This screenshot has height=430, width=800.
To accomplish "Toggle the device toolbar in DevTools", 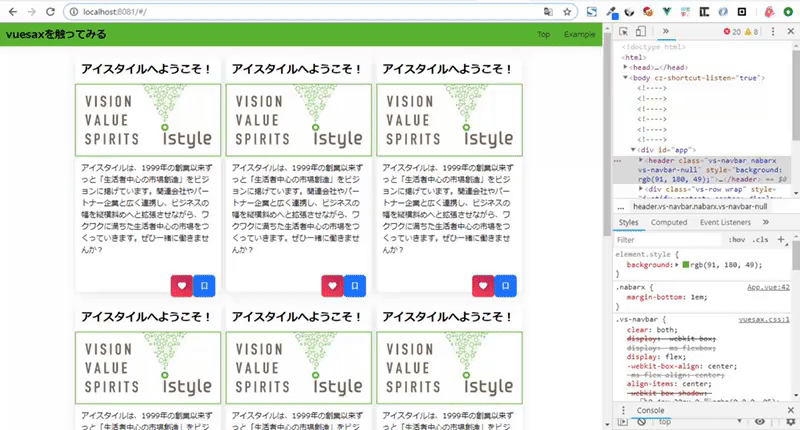I will tap(641, 32).
